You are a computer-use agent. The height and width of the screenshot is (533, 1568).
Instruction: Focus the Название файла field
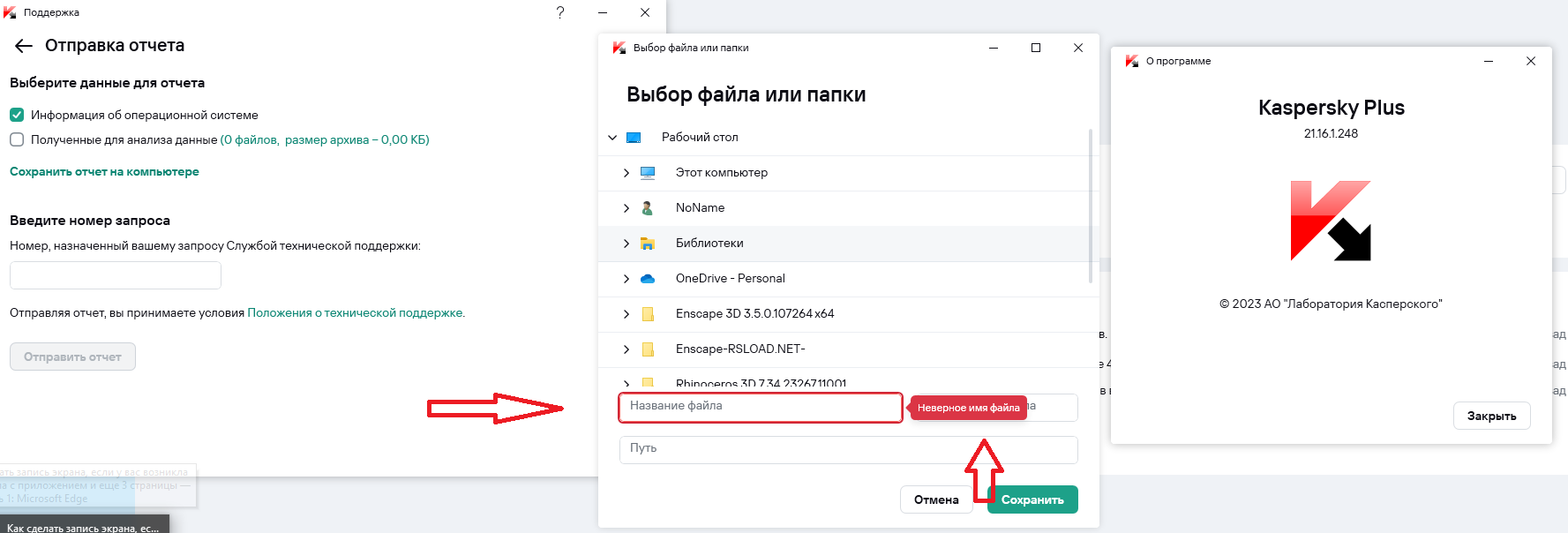coord(761,407)
